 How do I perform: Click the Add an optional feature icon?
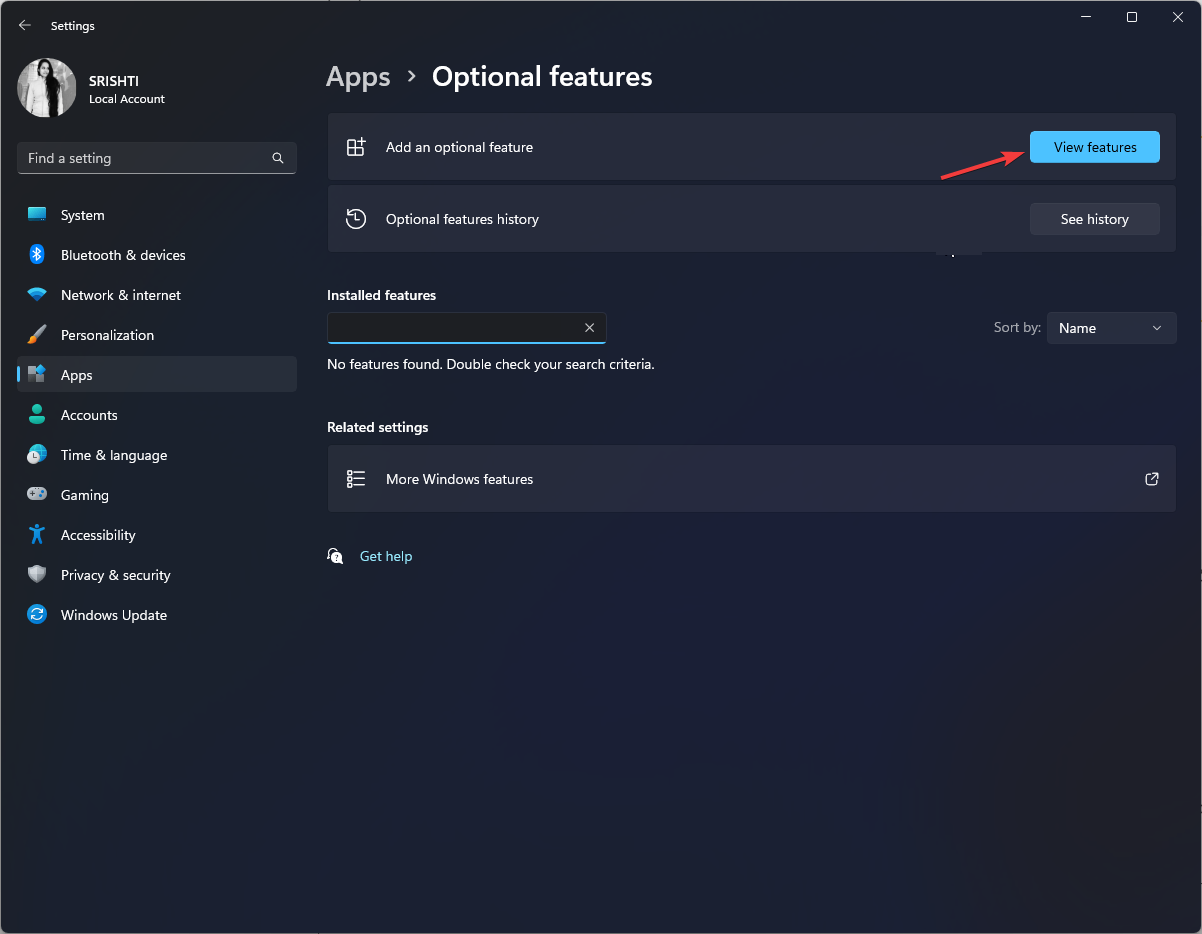click(356, 147)
